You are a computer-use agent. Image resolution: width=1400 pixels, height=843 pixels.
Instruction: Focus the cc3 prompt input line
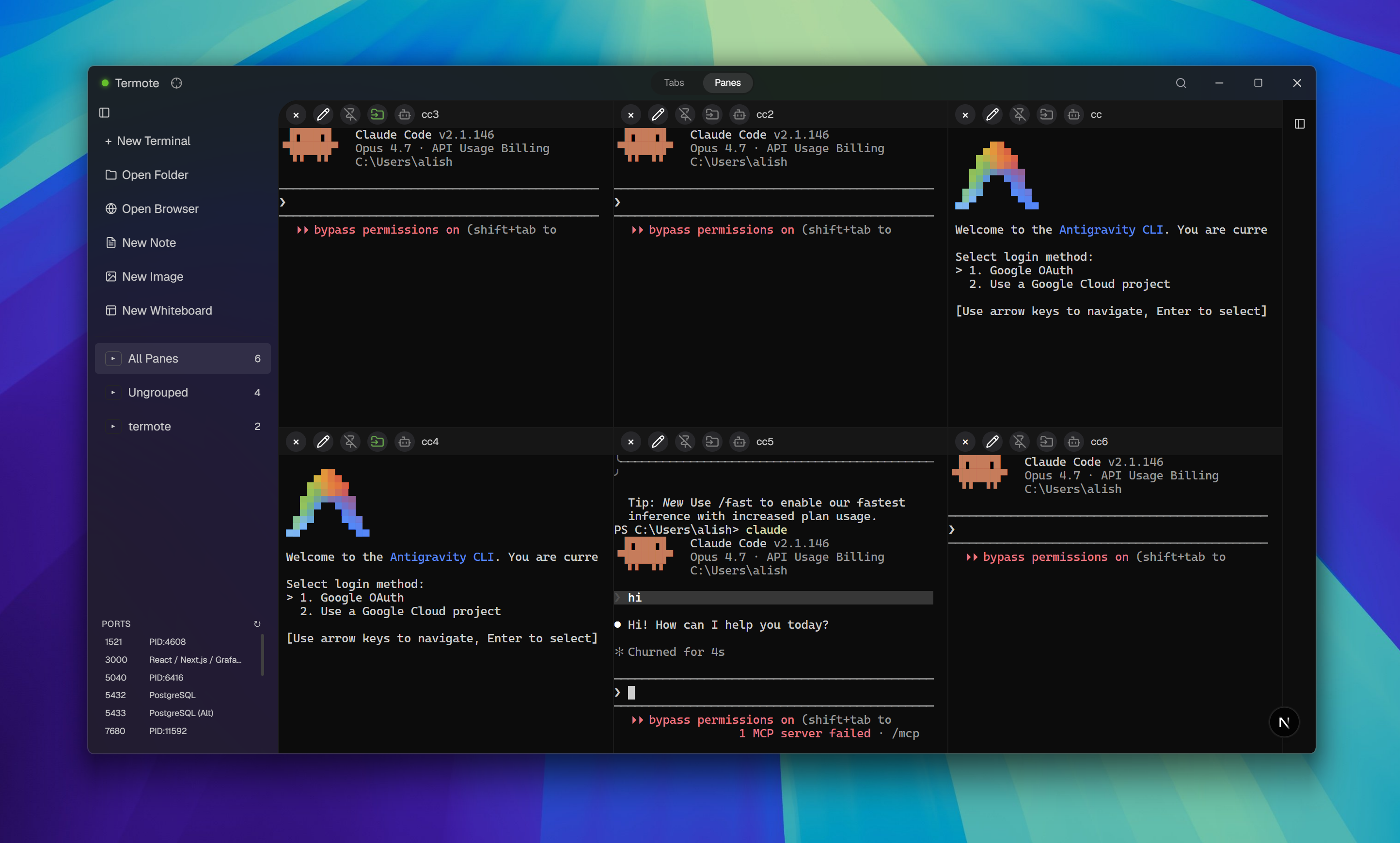coord(439,202)
